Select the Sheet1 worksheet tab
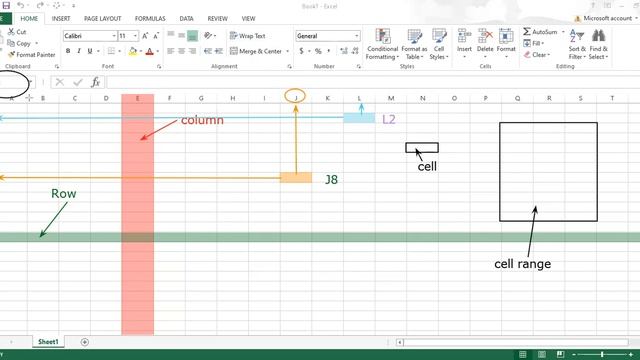Screen dimensions: 640x360 point(48,342)
